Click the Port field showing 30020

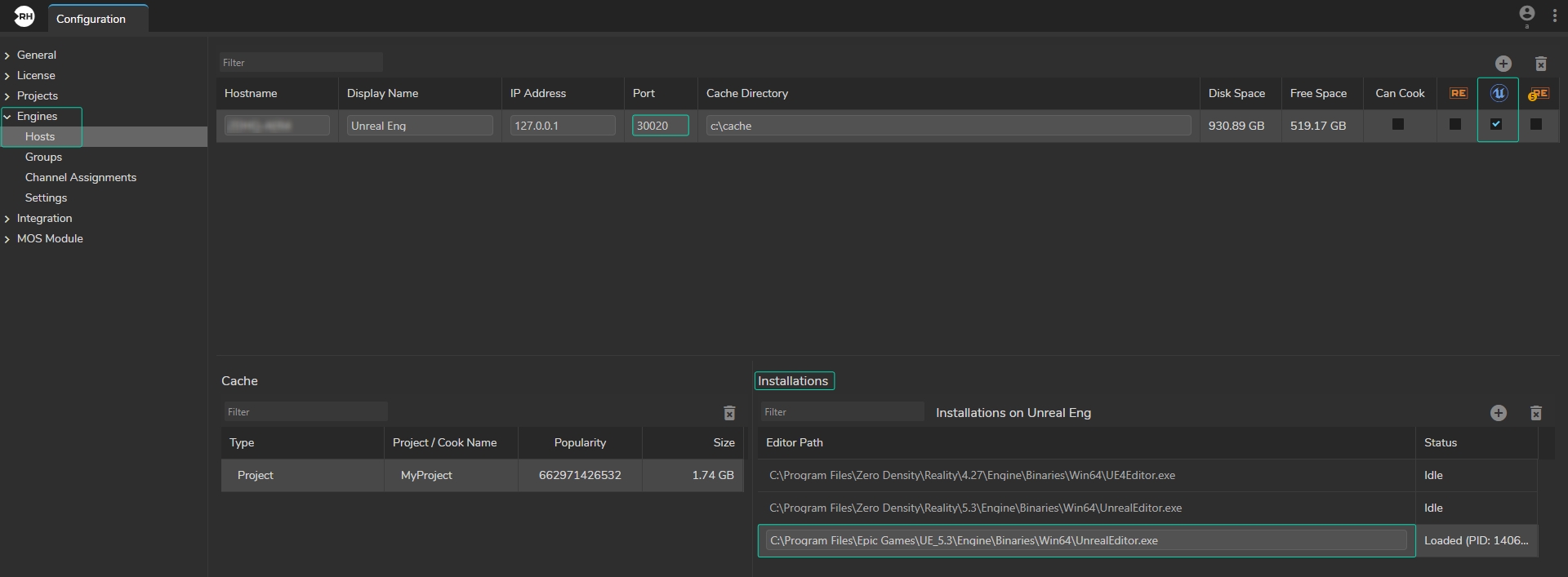(x=660, y=126)
